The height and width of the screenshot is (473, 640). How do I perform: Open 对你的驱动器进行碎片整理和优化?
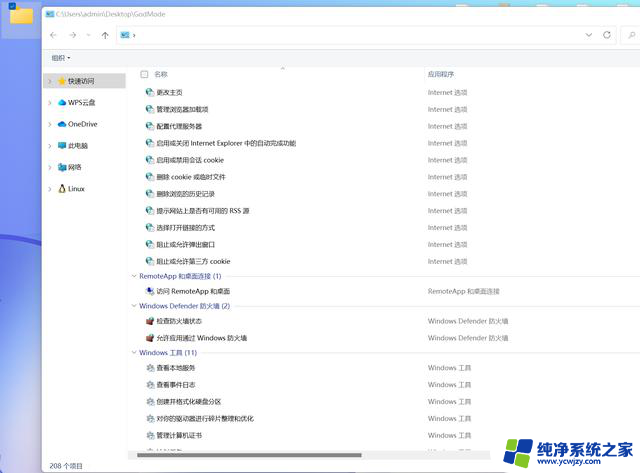(x=205, y=418)
